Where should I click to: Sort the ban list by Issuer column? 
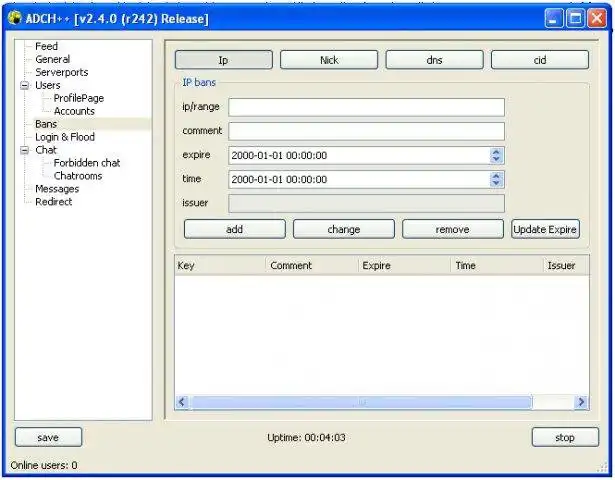click(566, 265)
